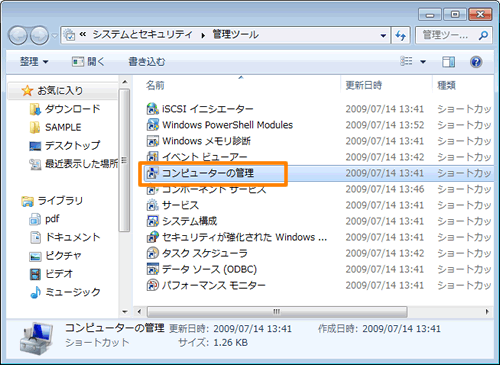Open the recent pages dropdown next to Forward
Screen dimensions: 500x365
55,35
